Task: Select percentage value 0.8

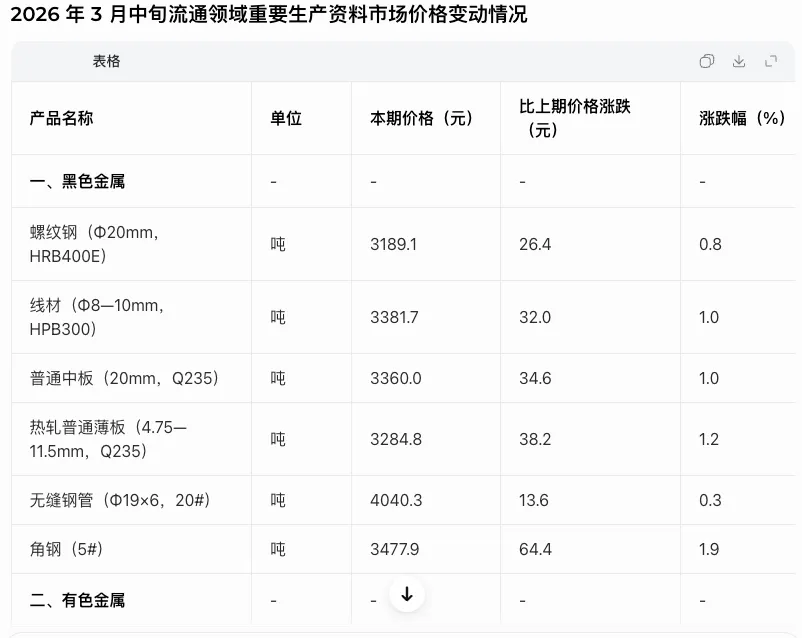Action: 710,244
